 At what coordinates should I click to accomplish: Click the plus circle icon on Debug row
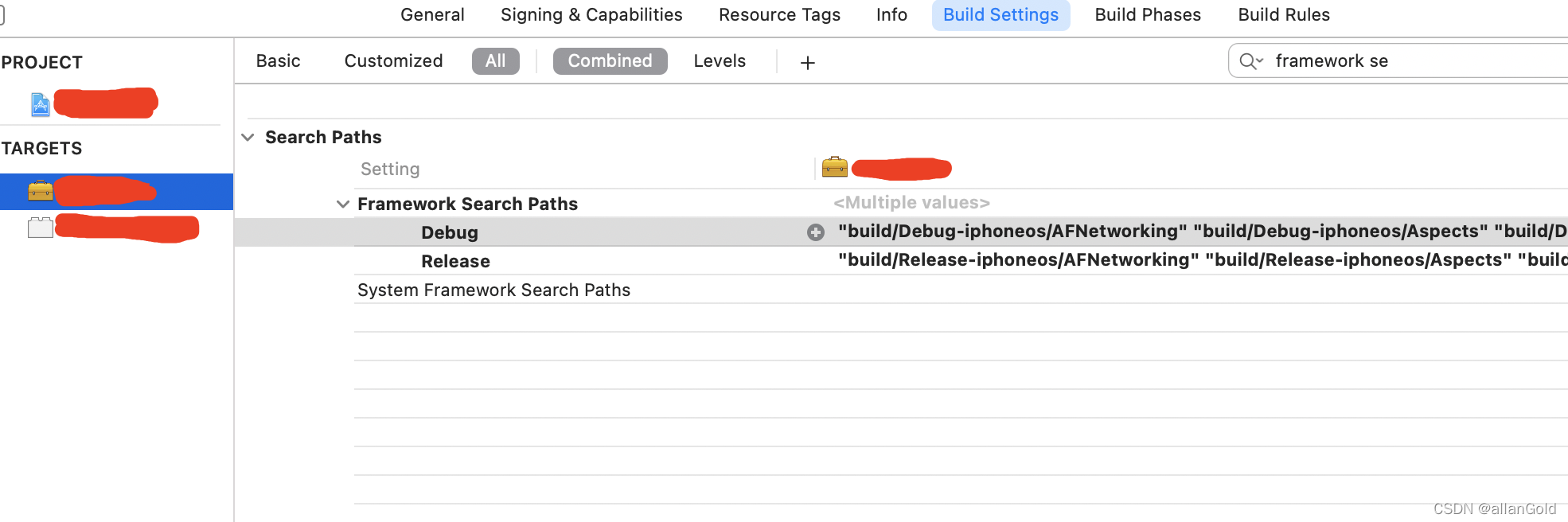[816, 232]
